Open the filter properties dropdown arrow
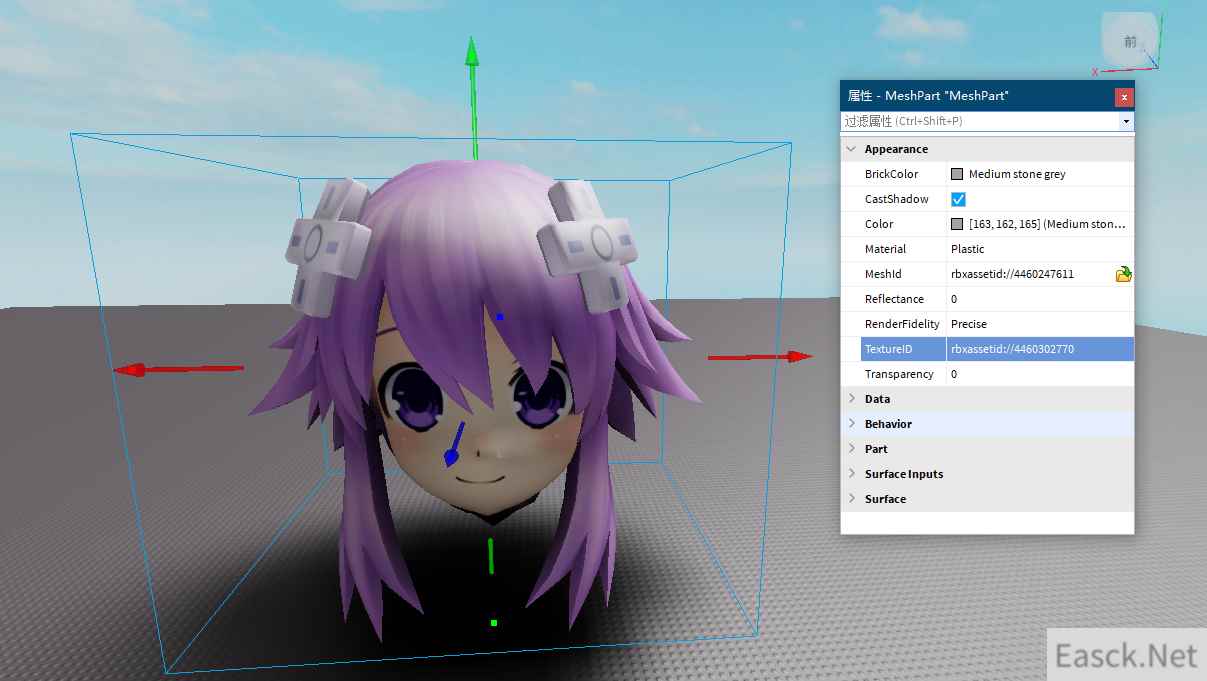Viewport: 1207px width, 681px height. point(1127,122)
